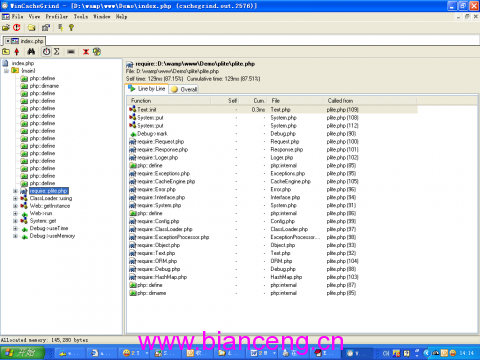Screen dimensions: 480x360
Task: Click the red X toolbar icon
Action: [x=86, y=52]
